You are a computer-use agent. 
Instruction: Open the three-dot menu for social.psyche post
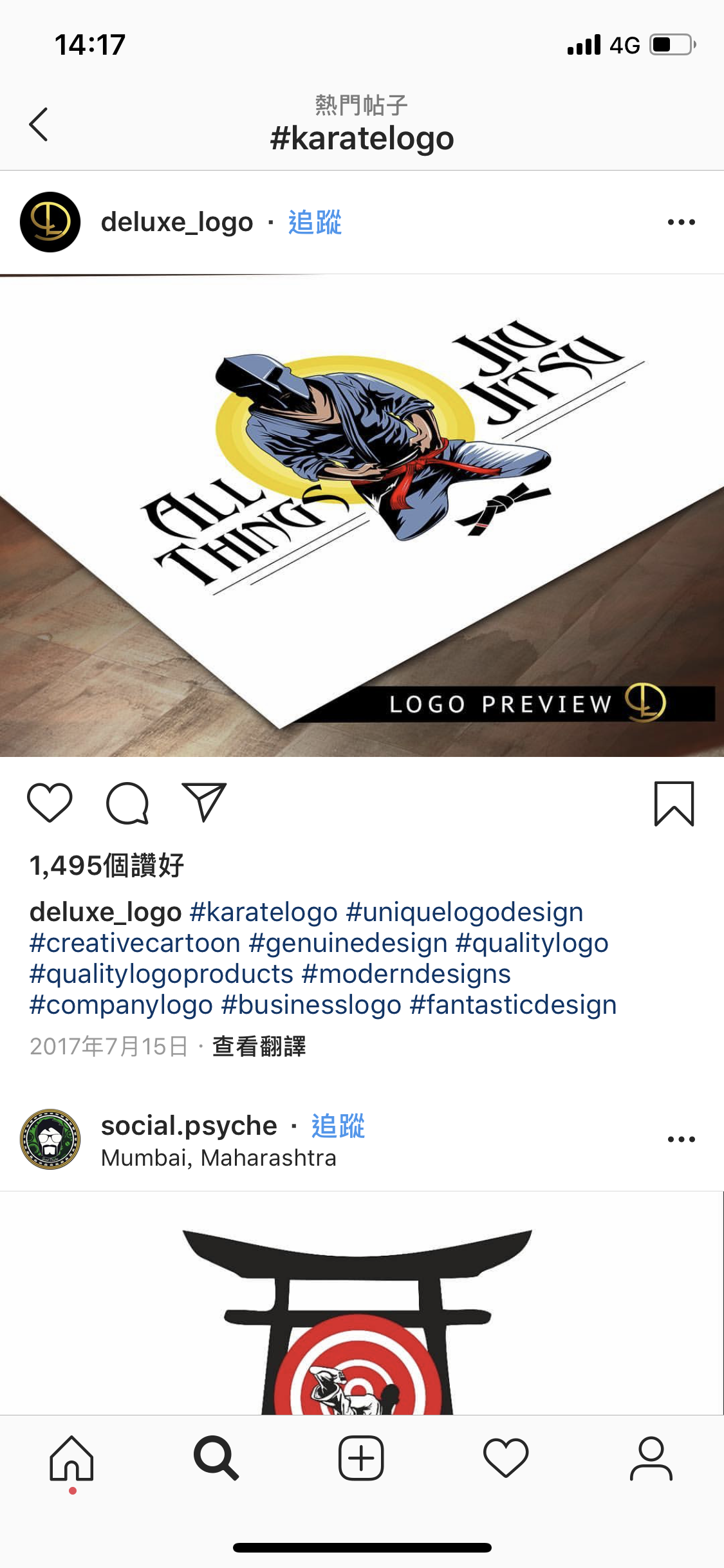[682, 1139]
